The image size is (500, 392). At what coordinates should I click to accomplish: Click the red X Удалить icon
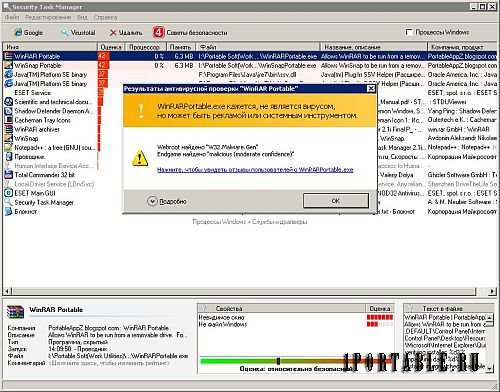tap(113, 32)
